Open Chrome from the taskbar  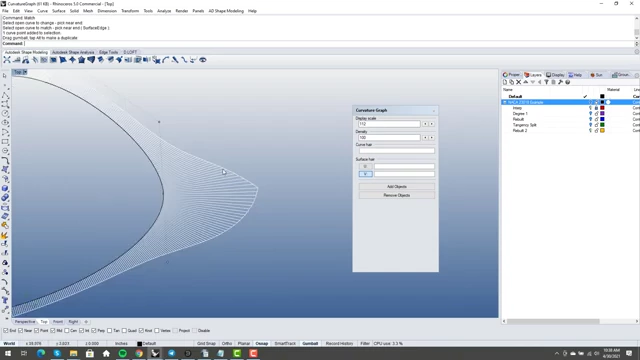pyautogui.click(x=139, y=353)
